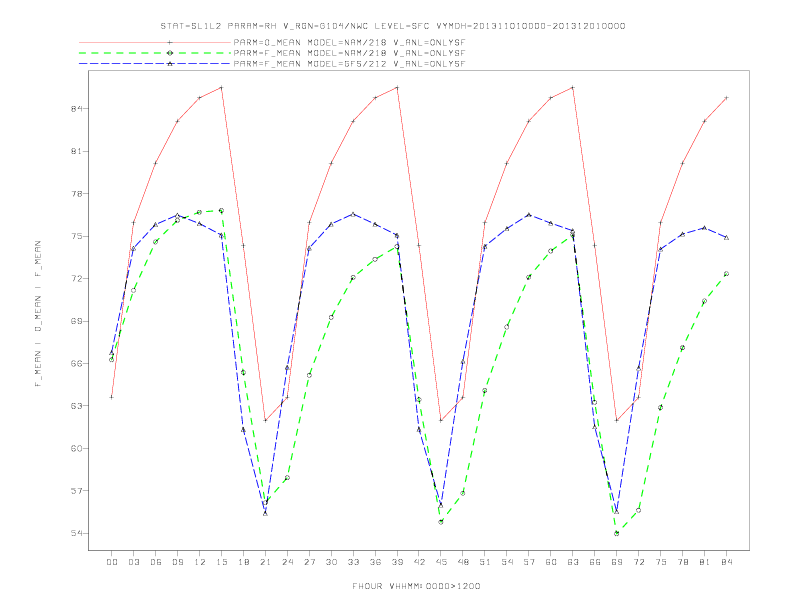
Task: Click the y-axis tick label 57
Action: point(77,490)
